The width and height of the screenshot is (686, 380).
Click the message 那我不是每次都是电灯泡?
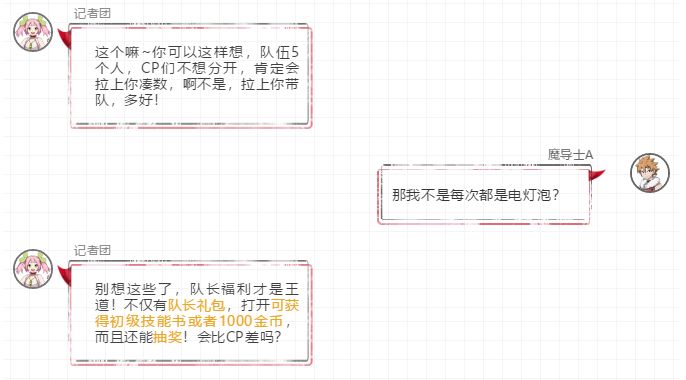click(x=484, y=195)
